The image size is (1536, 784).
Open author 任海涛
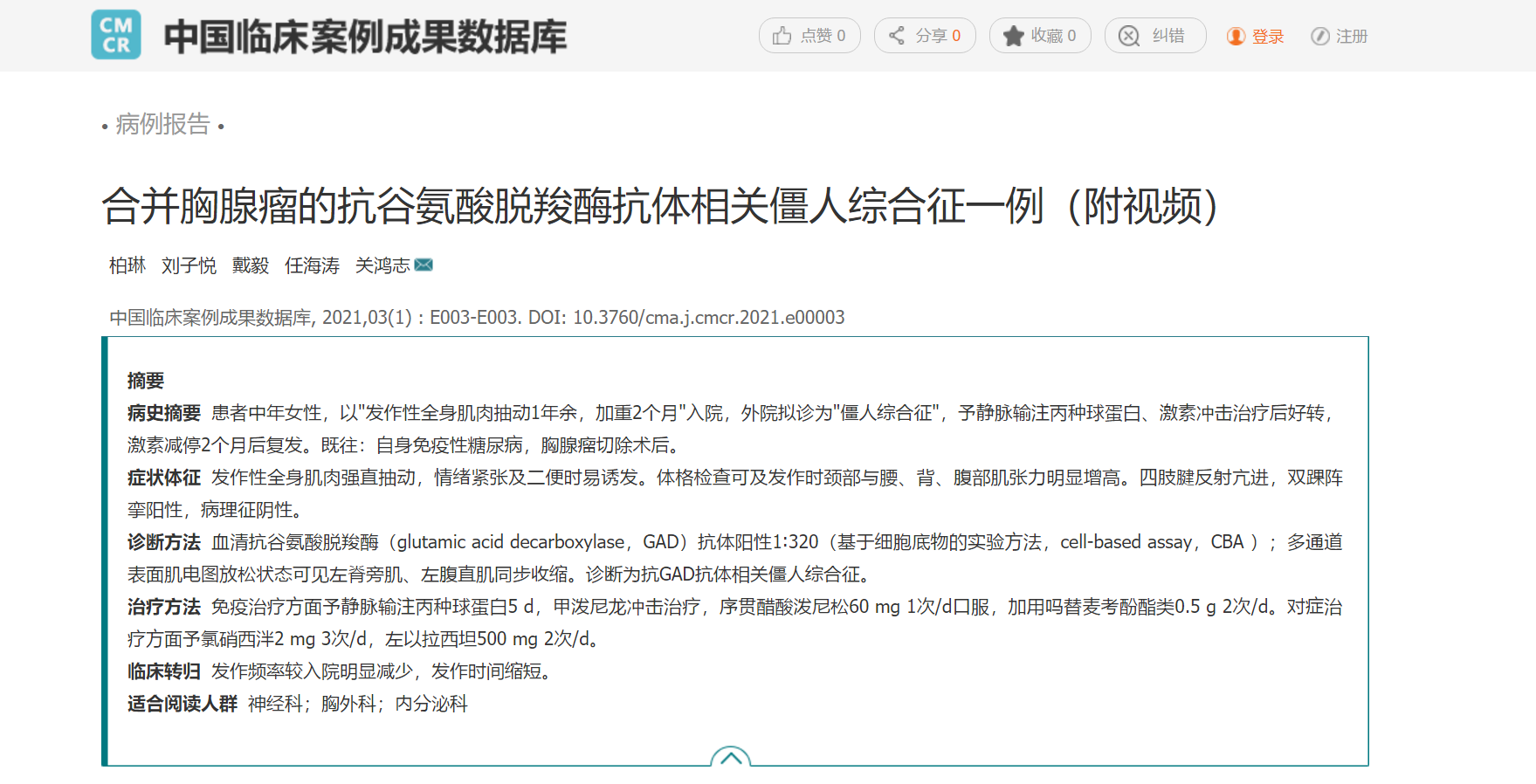pos(312,265)
